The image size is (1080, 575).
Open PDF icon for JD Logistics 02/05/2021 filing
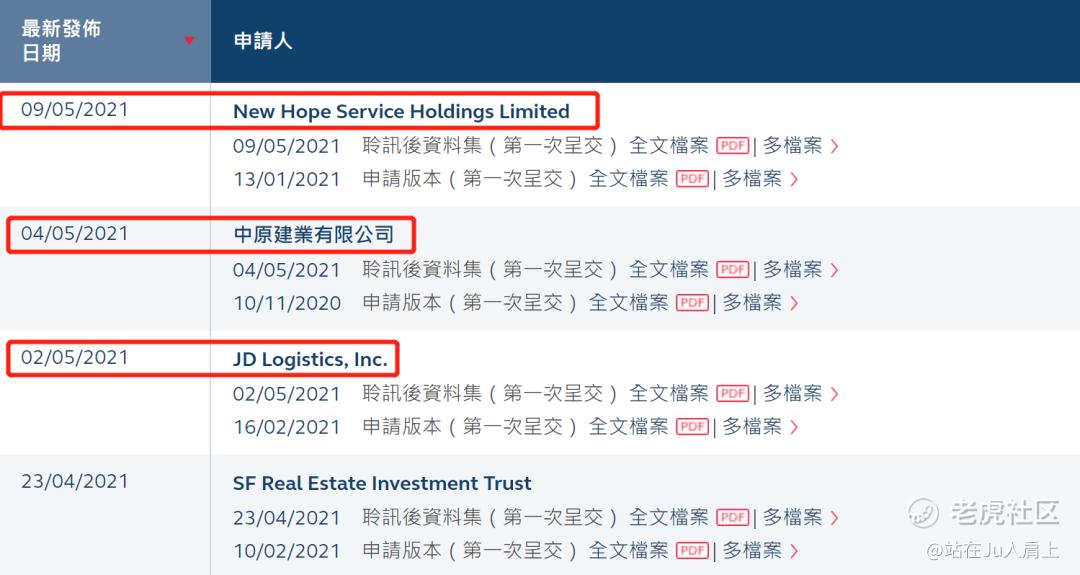click(733, 394)
